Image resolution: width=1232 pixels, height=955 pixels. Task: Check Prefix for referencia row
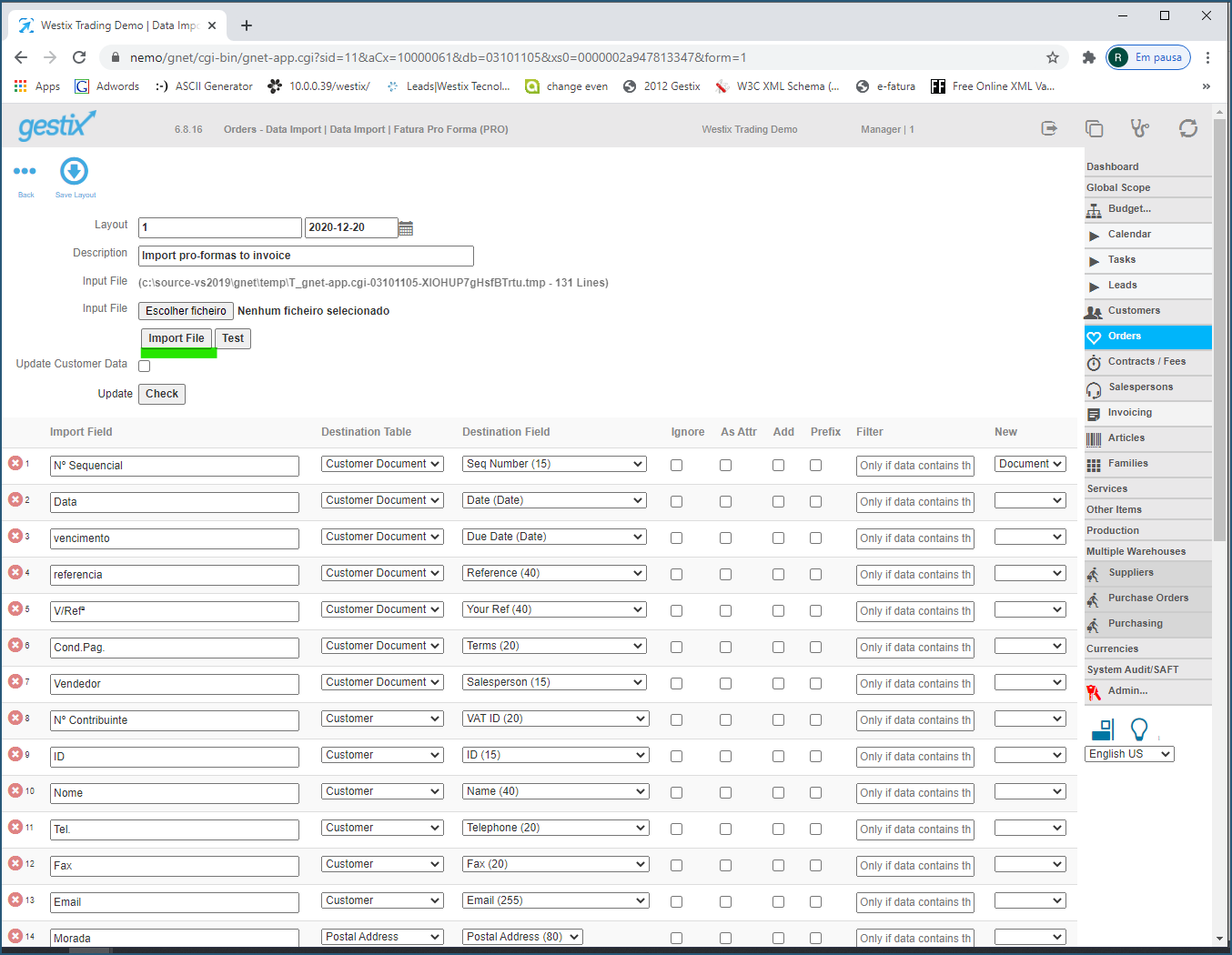coord(815,574)
